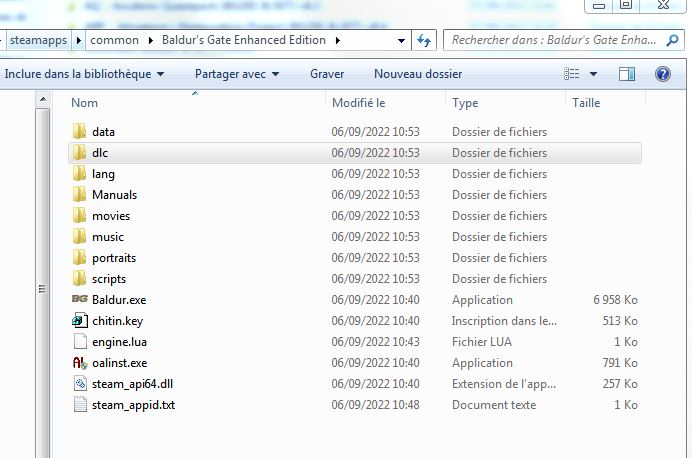The height and width of the screenshot is (458, 692).
Task: Go to steamapps in the breadcrumb
Action: [38, 40]
